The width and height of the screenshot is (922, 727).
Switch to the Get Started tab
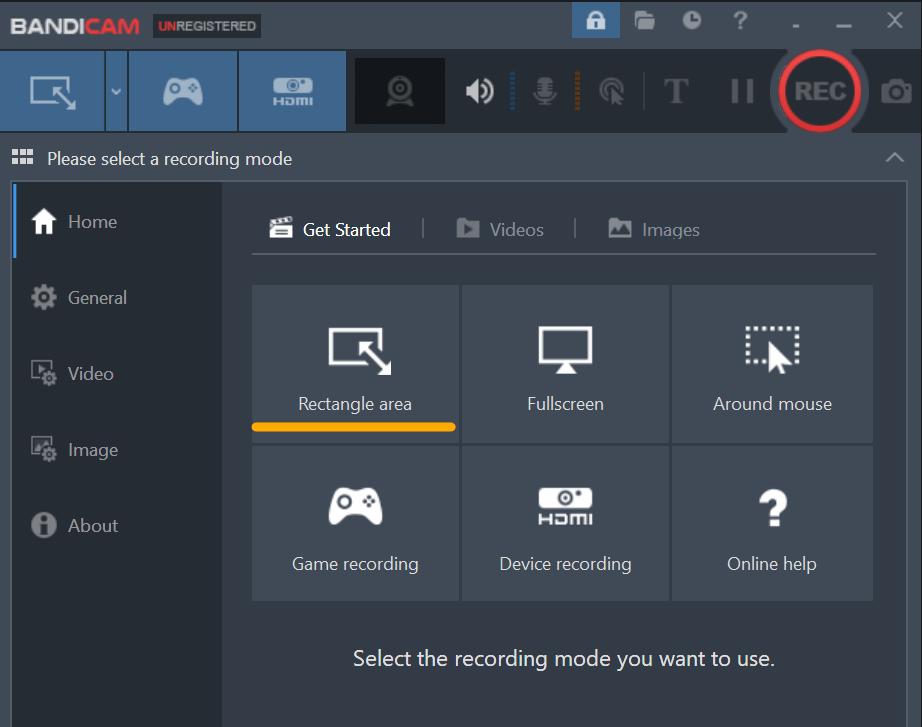(x=330, y=229)
